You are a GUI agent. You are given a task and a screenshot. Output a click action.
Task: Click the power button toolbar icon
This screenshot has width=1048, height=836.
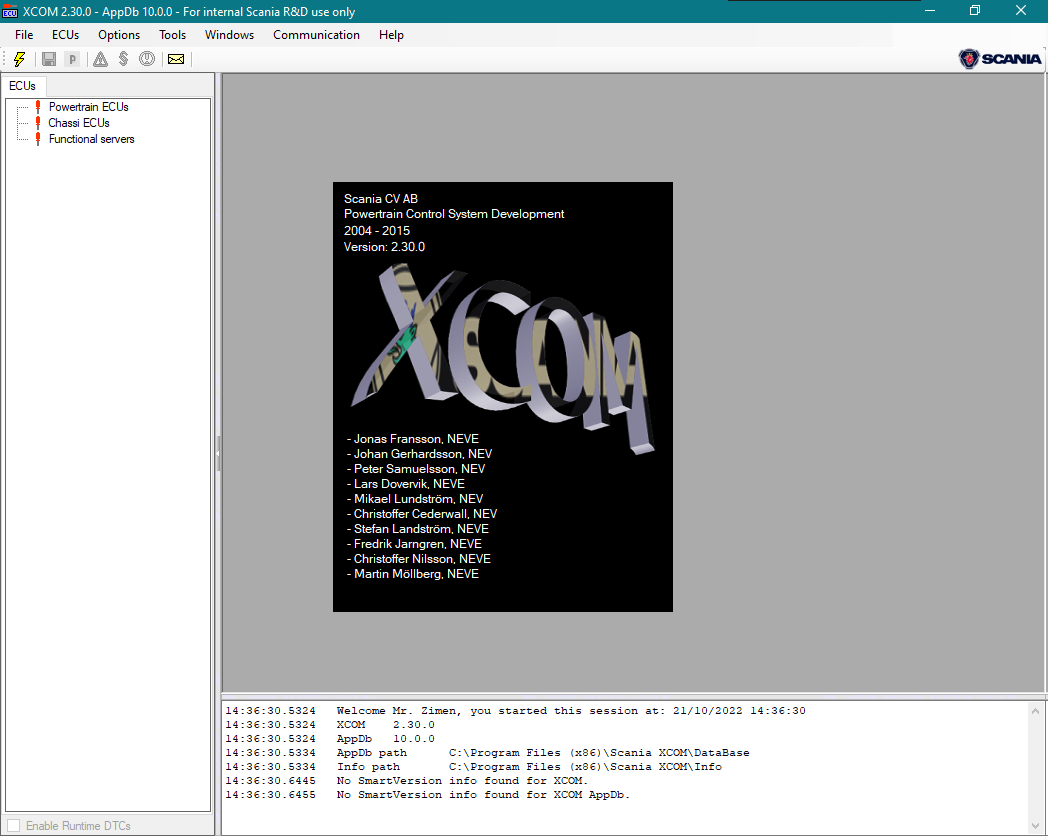146,59
